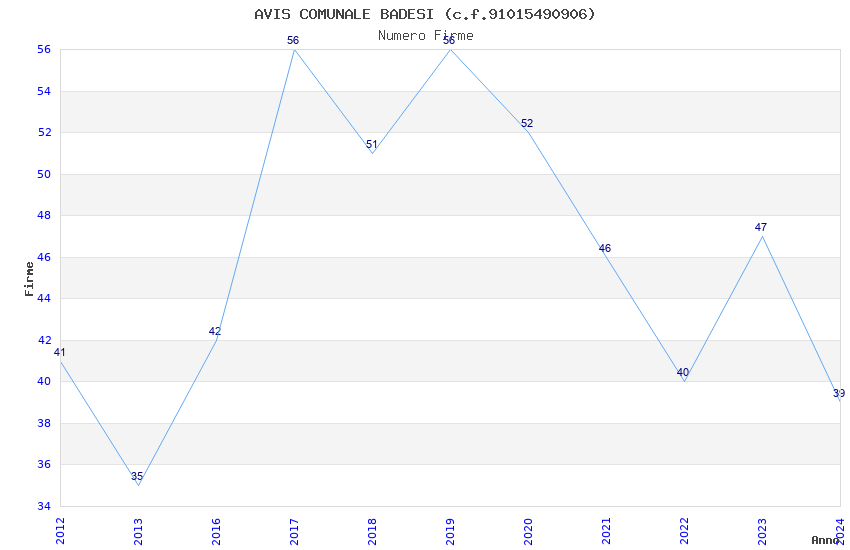The image size is (850, 550).
Task: Click the Anno x-axis label
Action: point(825,540)
